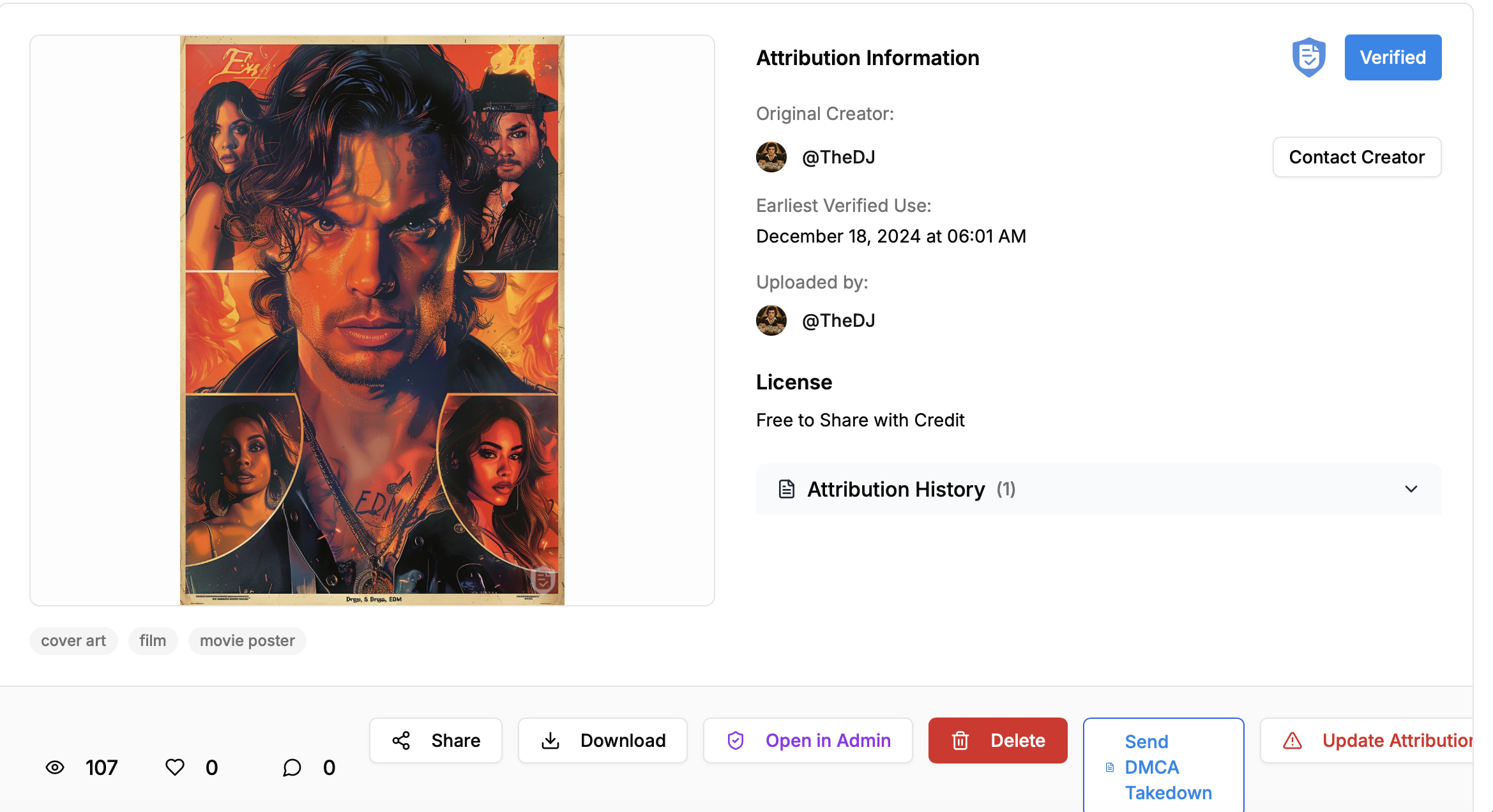Click the share-nodes icon on the Share button
Image resolution: width=1493 pixels, height=812 pixels.
click(400, 741)
